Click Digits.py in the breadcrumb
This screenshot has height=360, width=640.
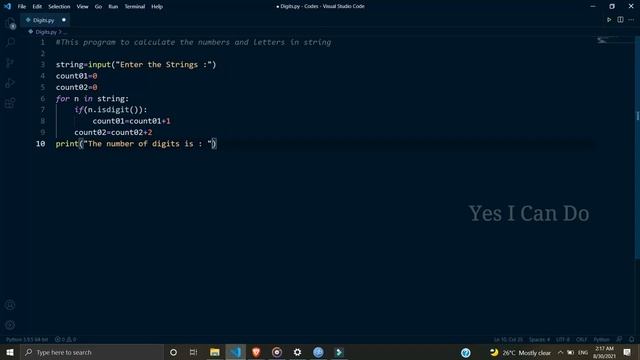pyautogui.click(x=46, y=32)
